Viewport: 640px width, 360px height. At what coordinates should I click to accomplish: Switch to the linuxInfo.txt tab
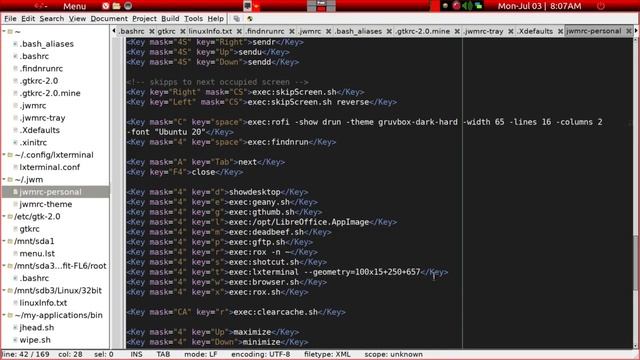[210, 31]
